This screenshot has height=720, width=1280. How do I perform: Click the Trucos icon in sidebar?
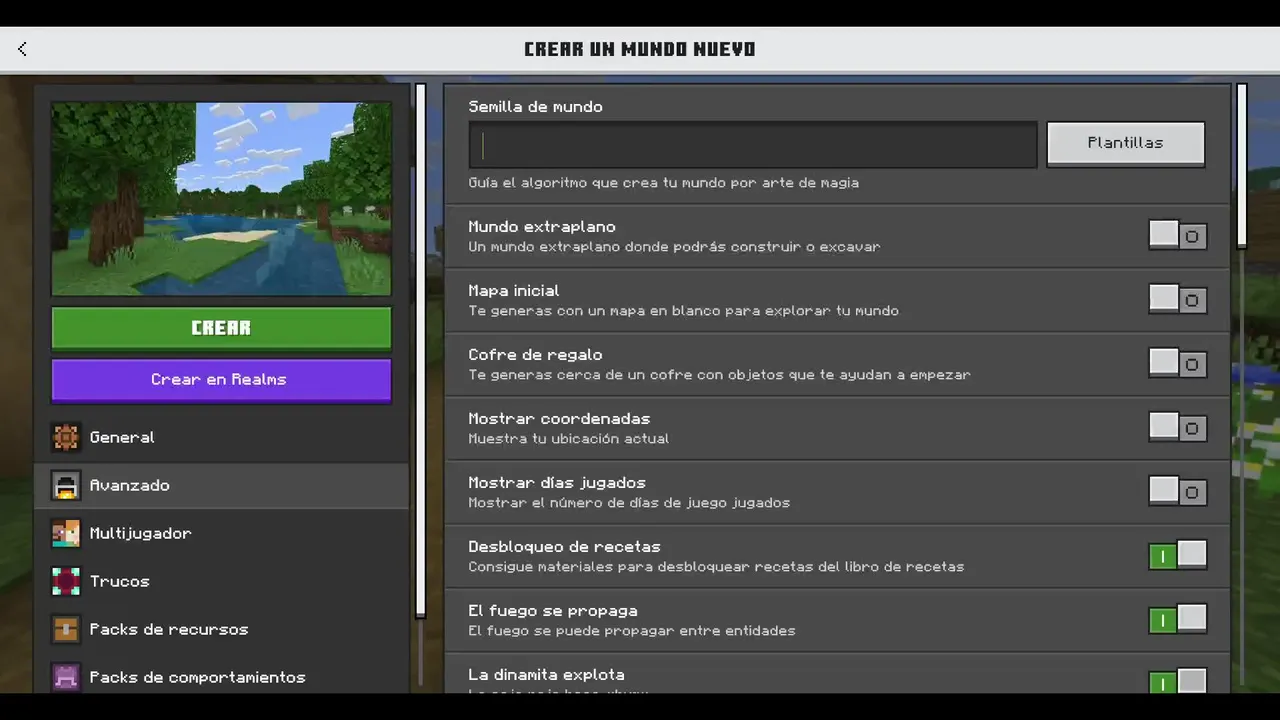coord(66,581)
